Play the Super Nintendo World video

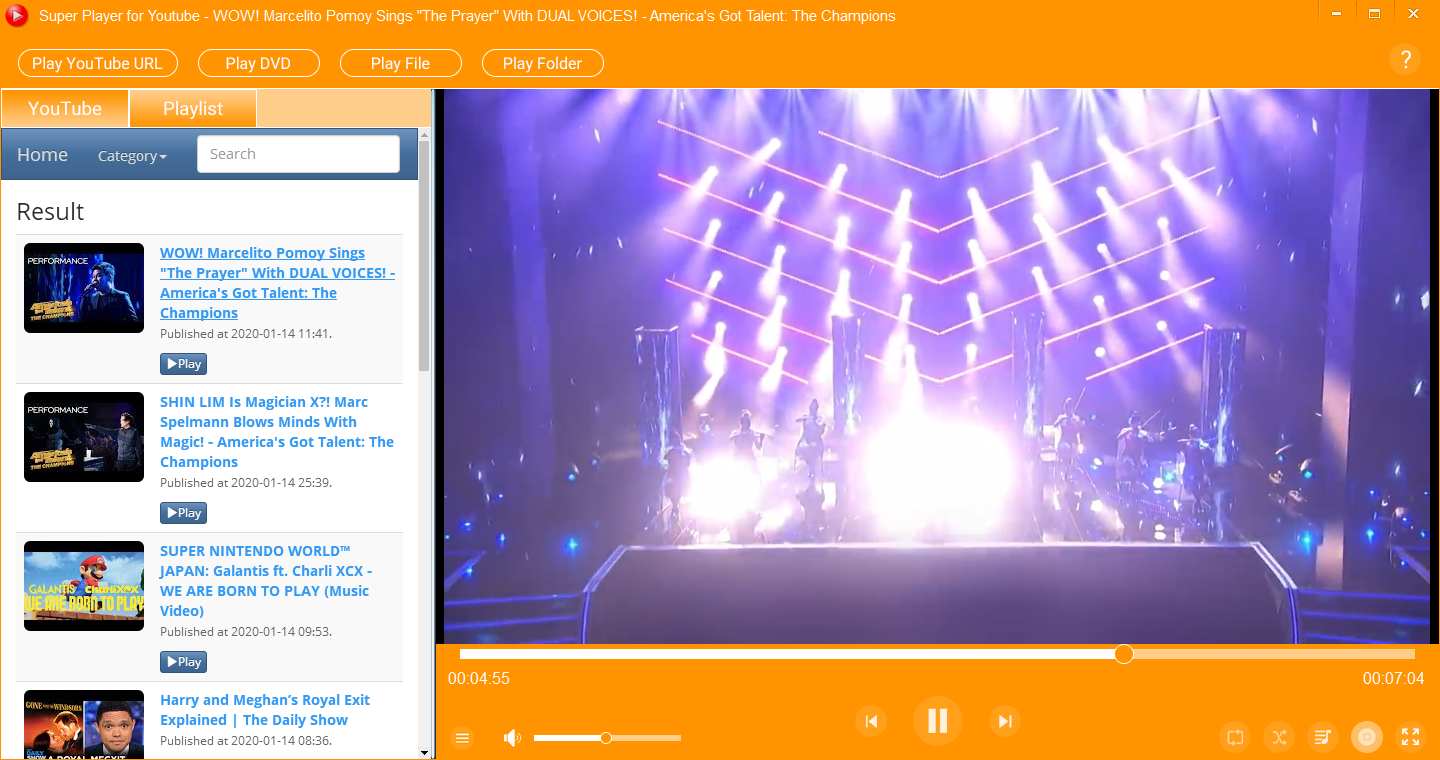click(x=183, y=662)
